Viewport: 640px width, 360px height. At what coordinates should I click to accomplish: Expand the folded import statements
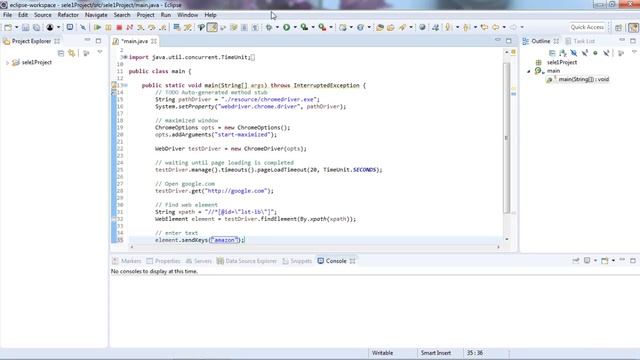click(x=125, y=57)
